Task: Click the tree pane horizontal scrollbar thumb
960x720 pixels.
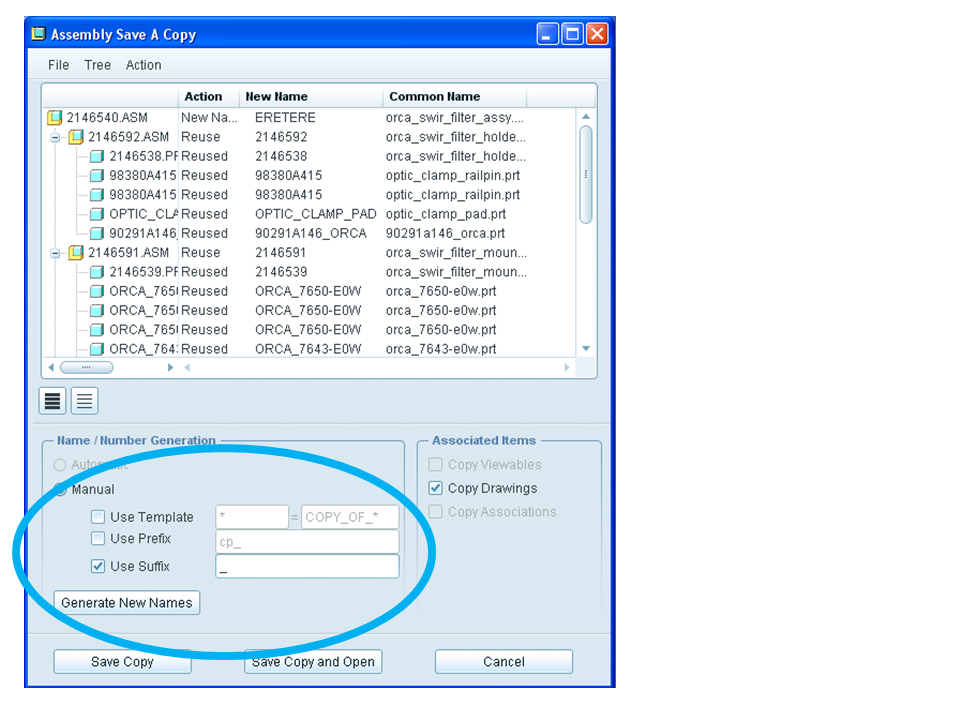Action: (86, 367)
